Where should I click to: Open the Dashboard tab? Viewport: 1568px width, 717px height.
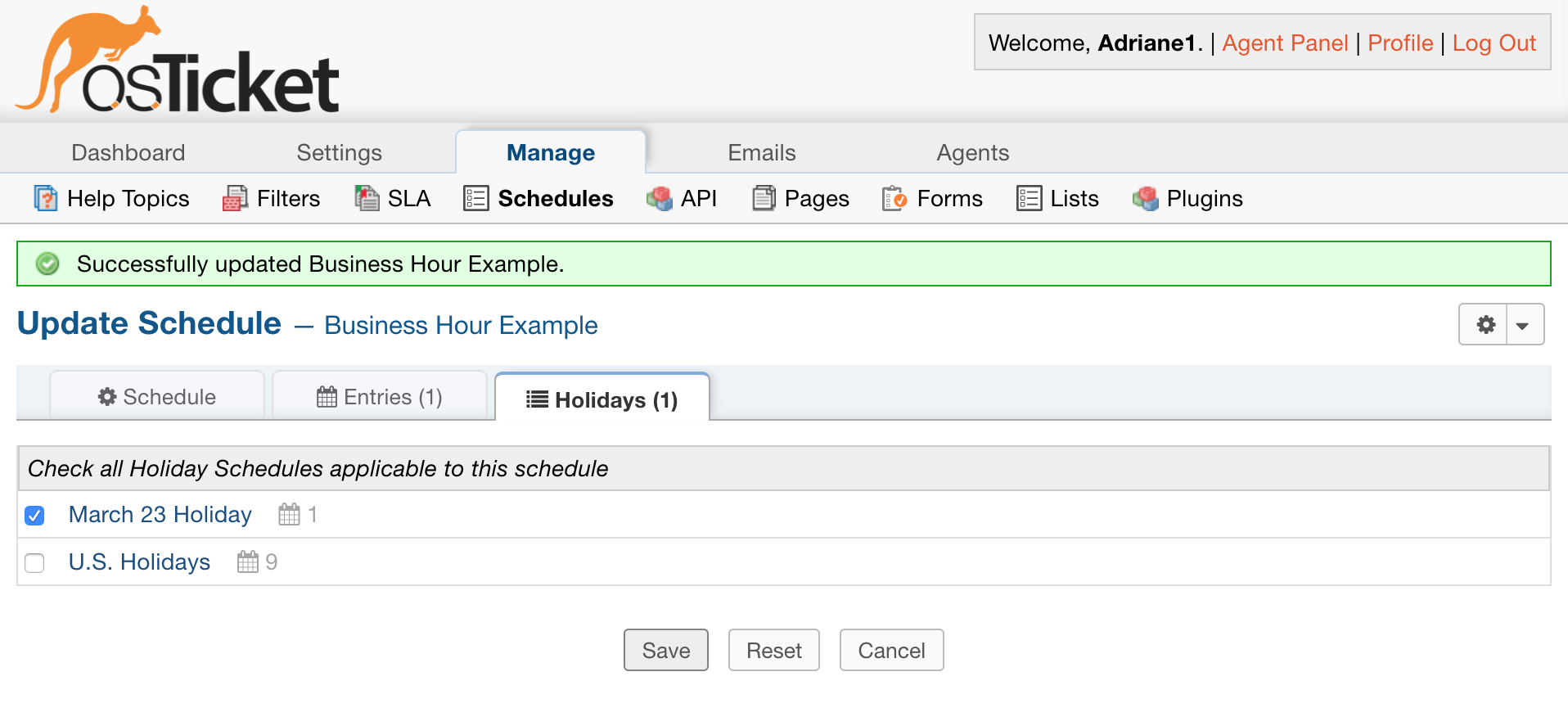pos(128,152)
